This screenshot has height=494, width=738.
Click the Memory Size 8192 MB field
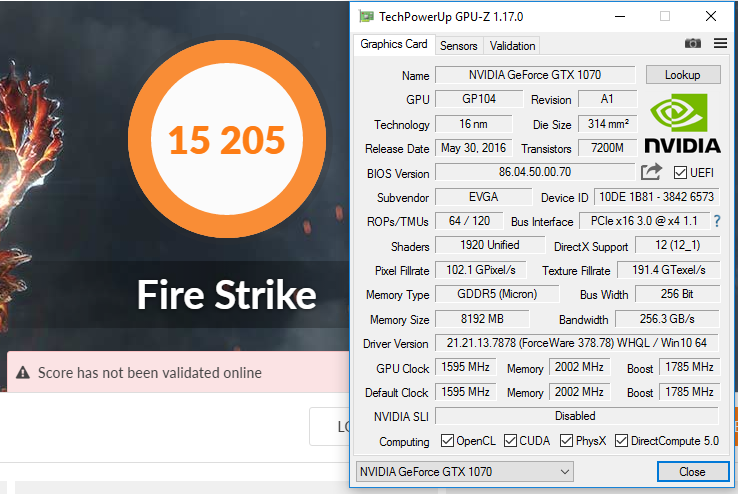click(x=482, y=319)
